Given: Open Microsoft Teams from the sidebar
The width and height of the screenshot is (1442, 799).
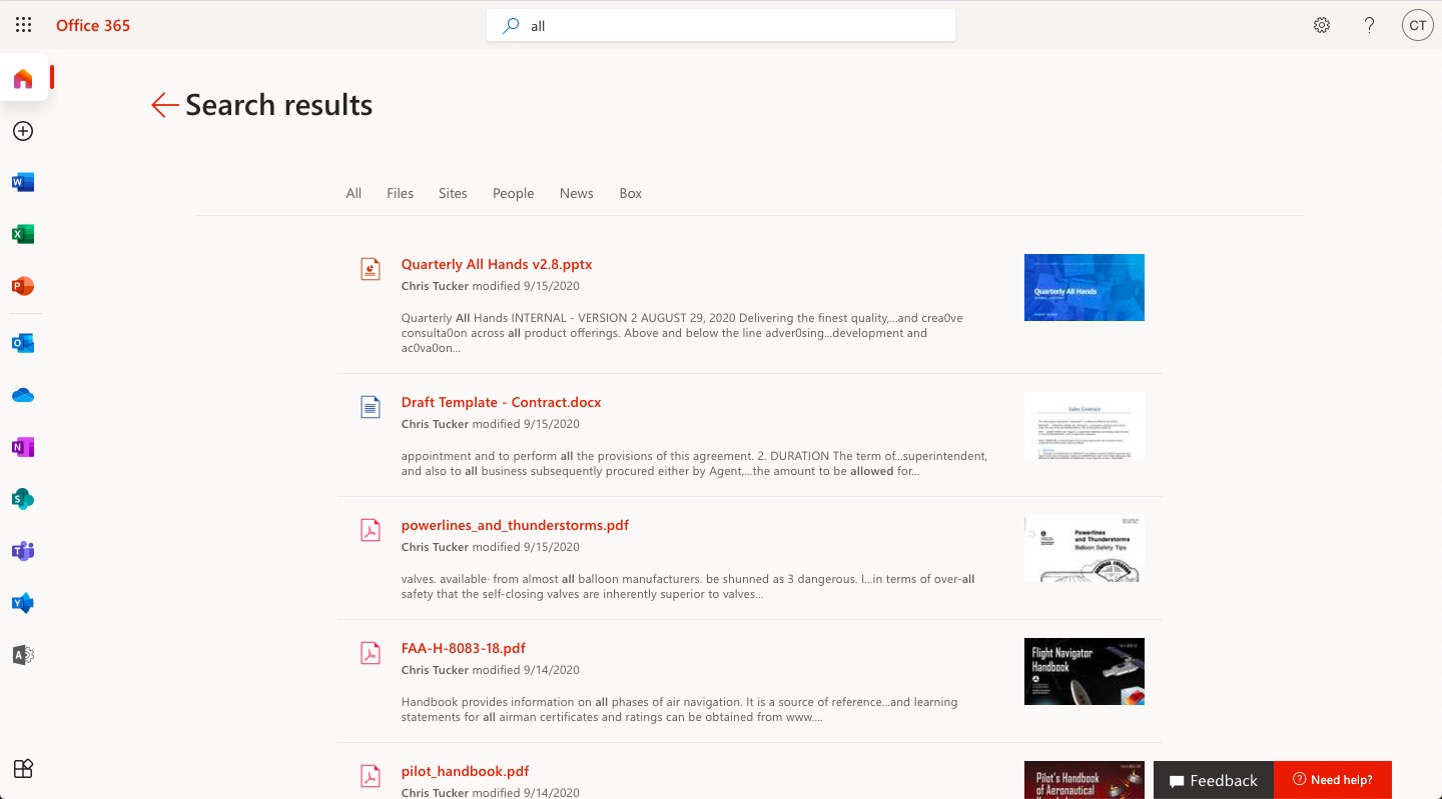Looking at the screenshot, I should coord(23,551).
